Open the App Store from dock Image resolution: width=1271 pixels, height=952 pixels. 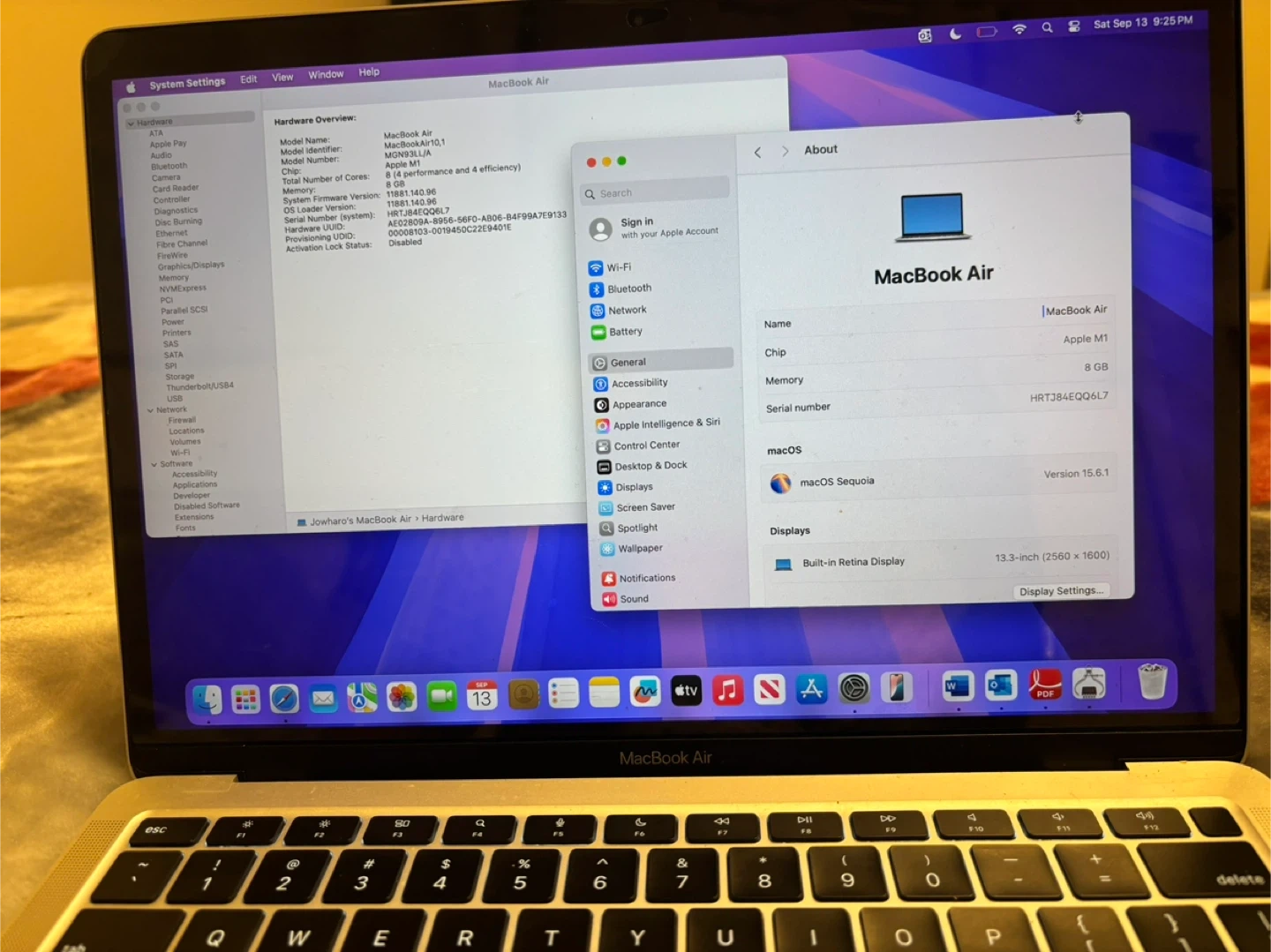tap(811, 688)
